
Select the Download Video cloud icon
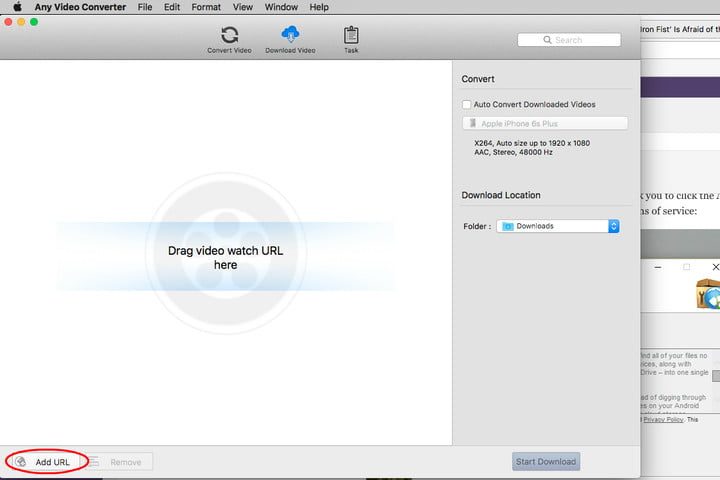click(x=290, y=35)
